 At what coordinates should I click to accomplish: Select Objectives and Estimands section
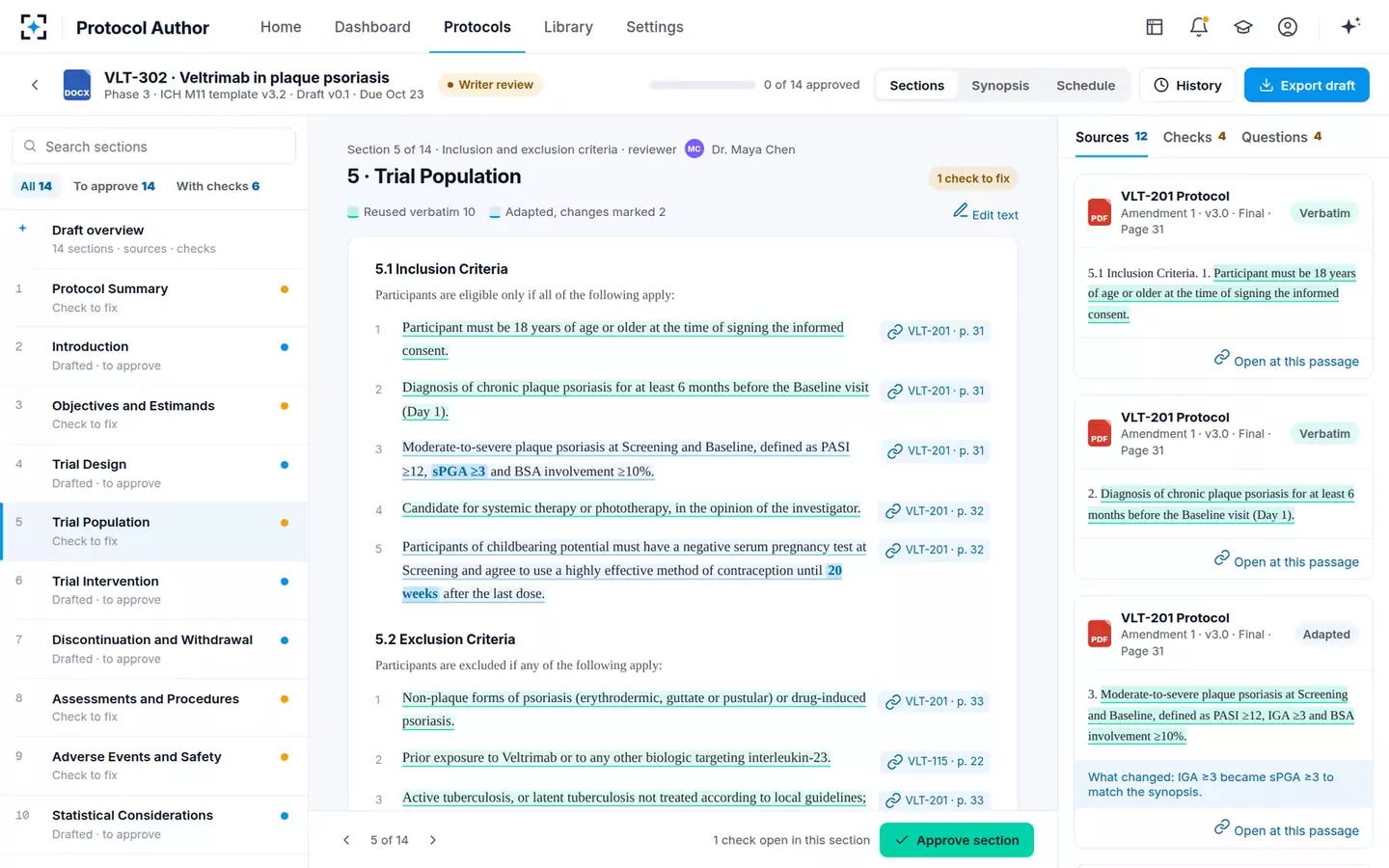[154, 415]
